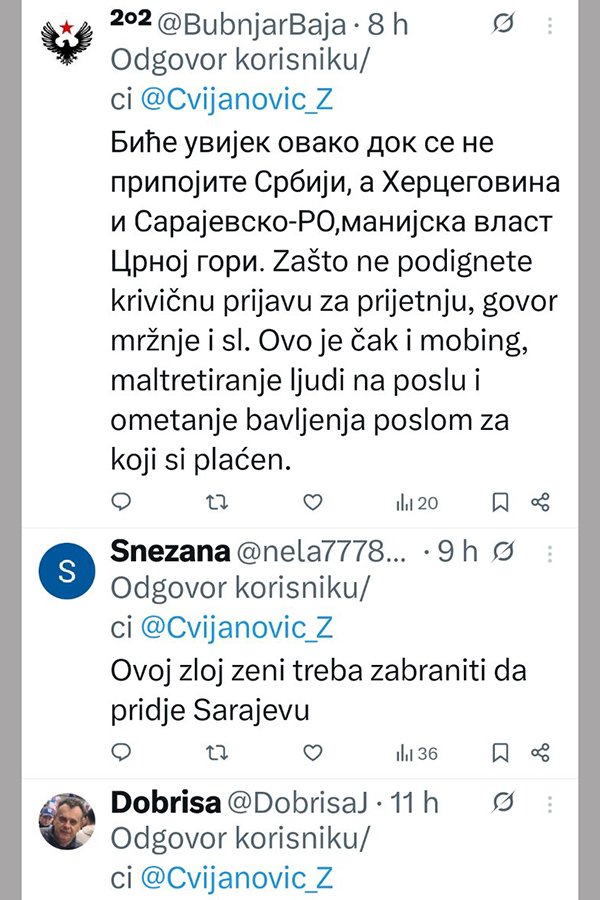Bookmark BubnjarBaja's tweet
Viewport: 600px width, 900px height.
coord(501,502)
